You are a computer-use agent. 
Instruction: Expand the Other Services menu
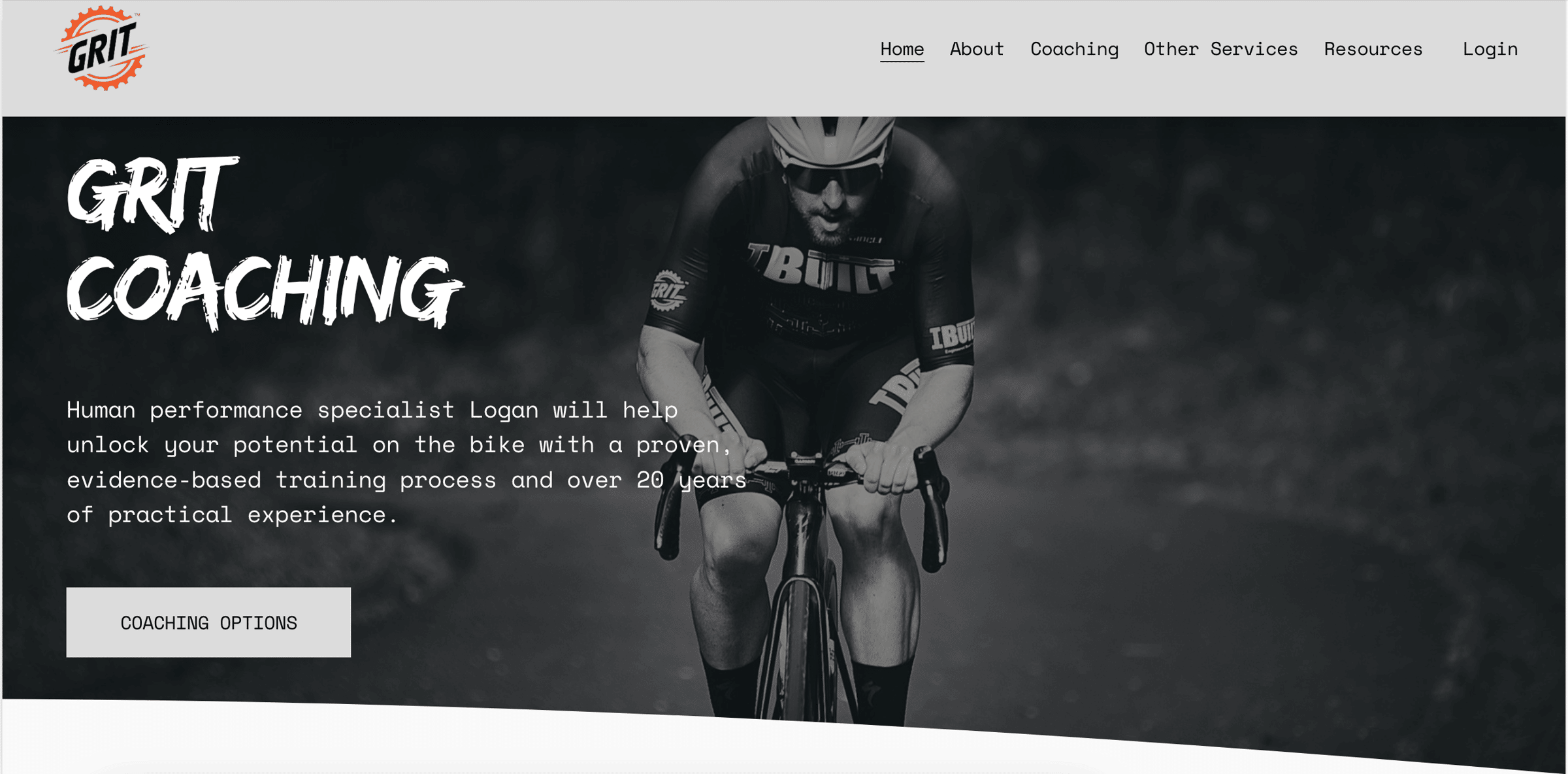click(x=1220, y=49)
